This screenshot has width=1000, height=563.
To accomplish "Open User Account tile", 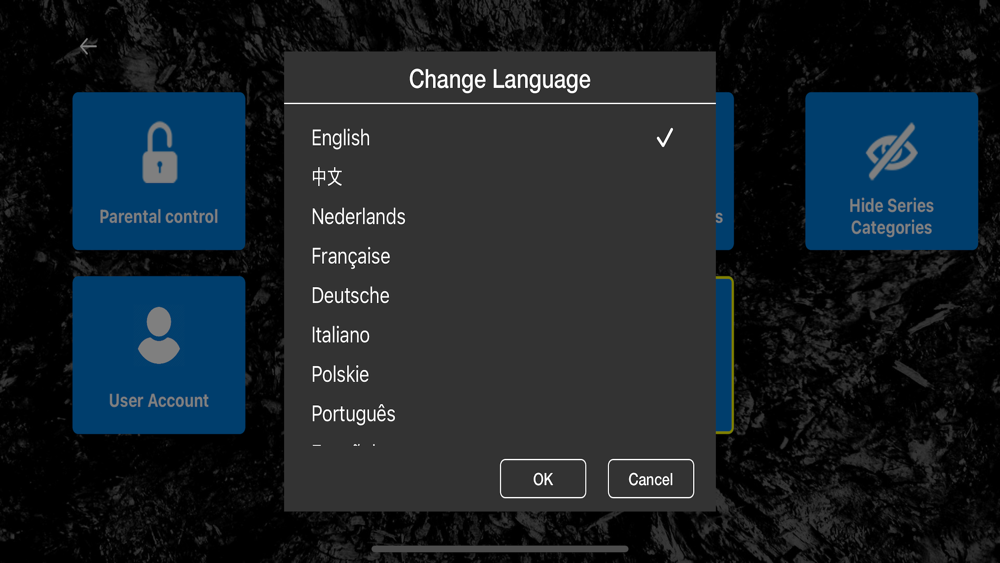I will point(159,355).
